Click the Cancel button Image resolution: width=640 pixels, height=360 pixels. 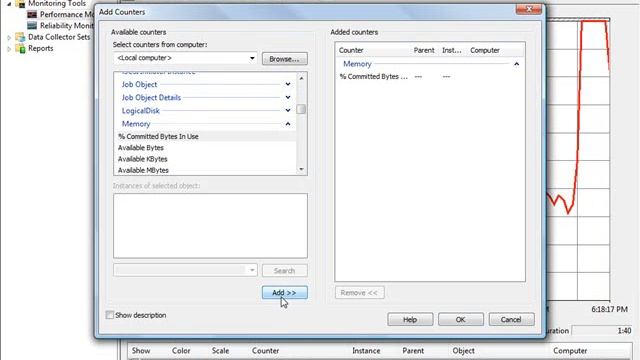[511, 319]
